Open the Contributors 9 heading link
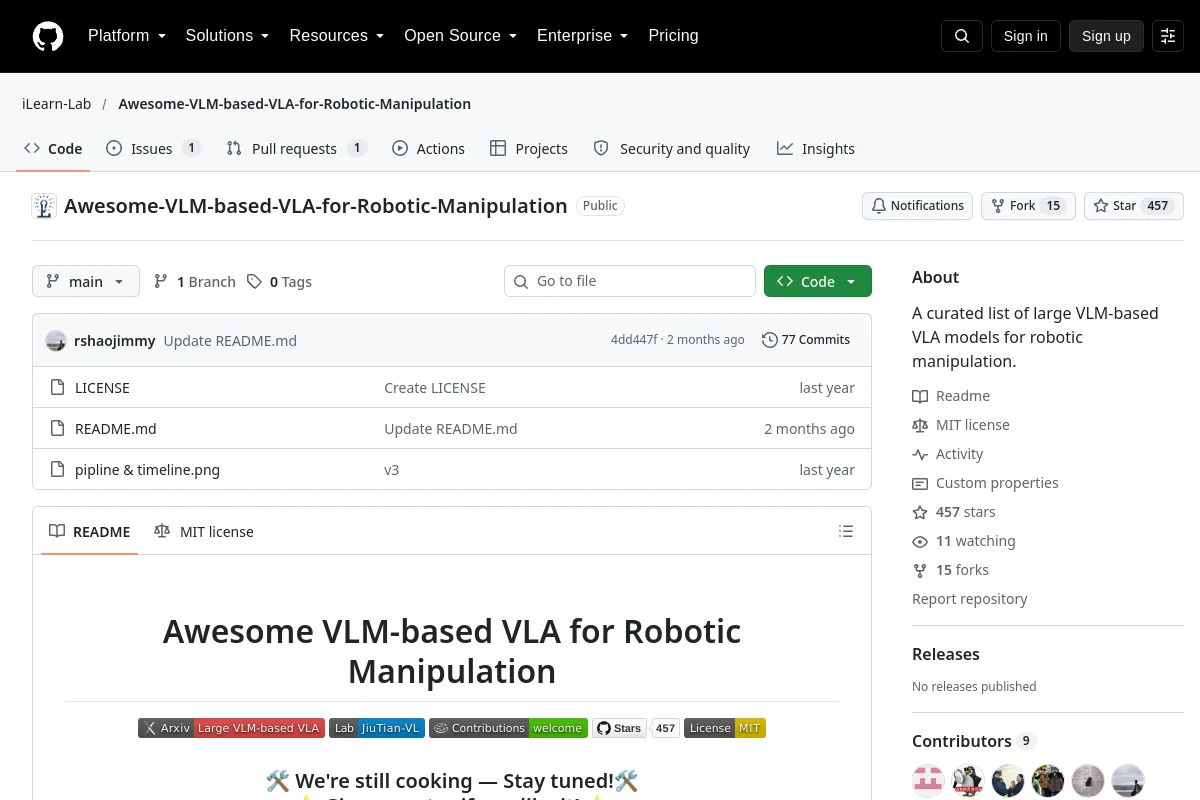The width and height of the screenshot is (1200, 800). 973,741
